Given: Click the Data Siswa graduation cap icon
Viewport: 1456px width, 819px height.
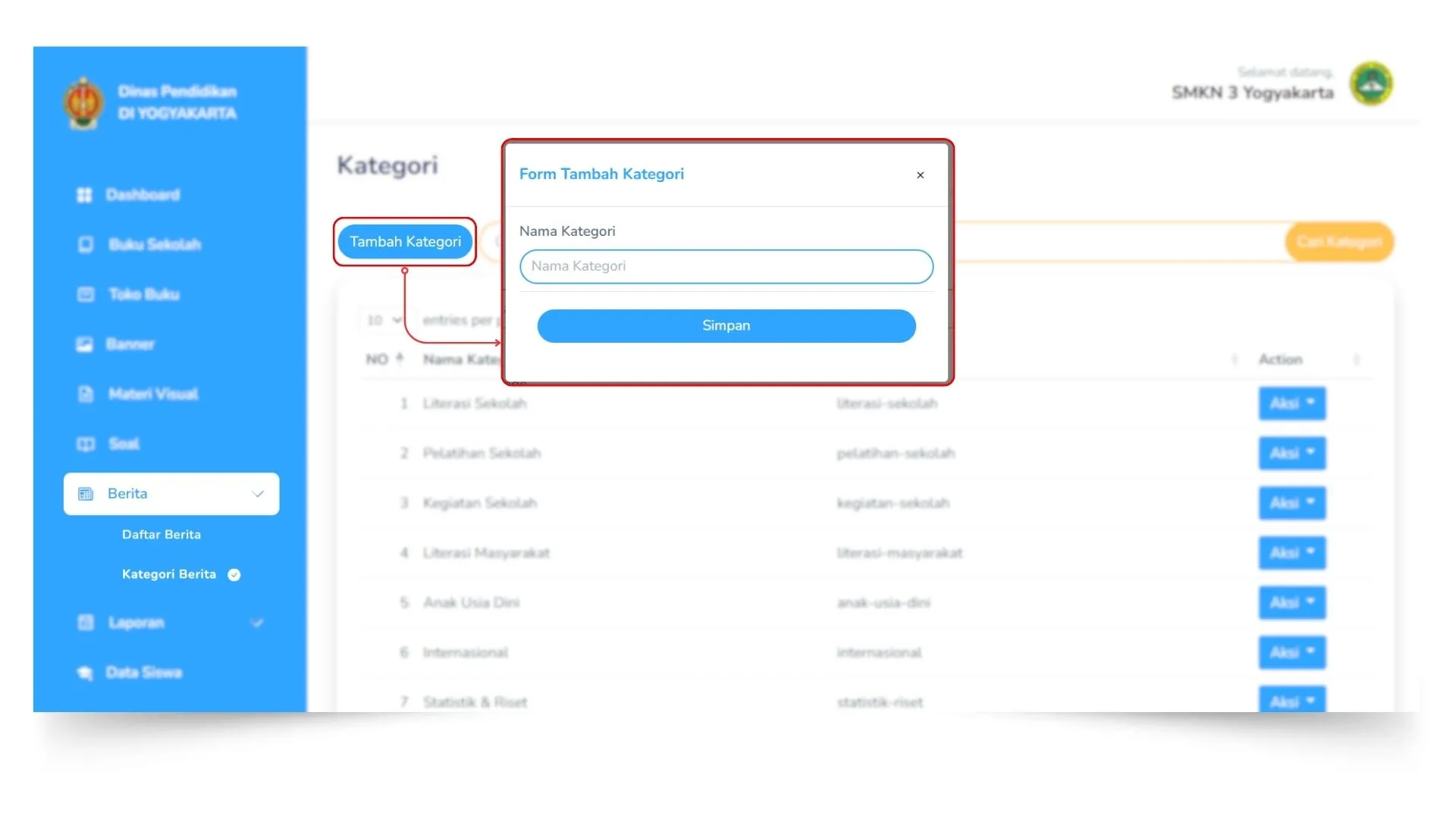Looking at the screenshot, I should click(84, 673).
